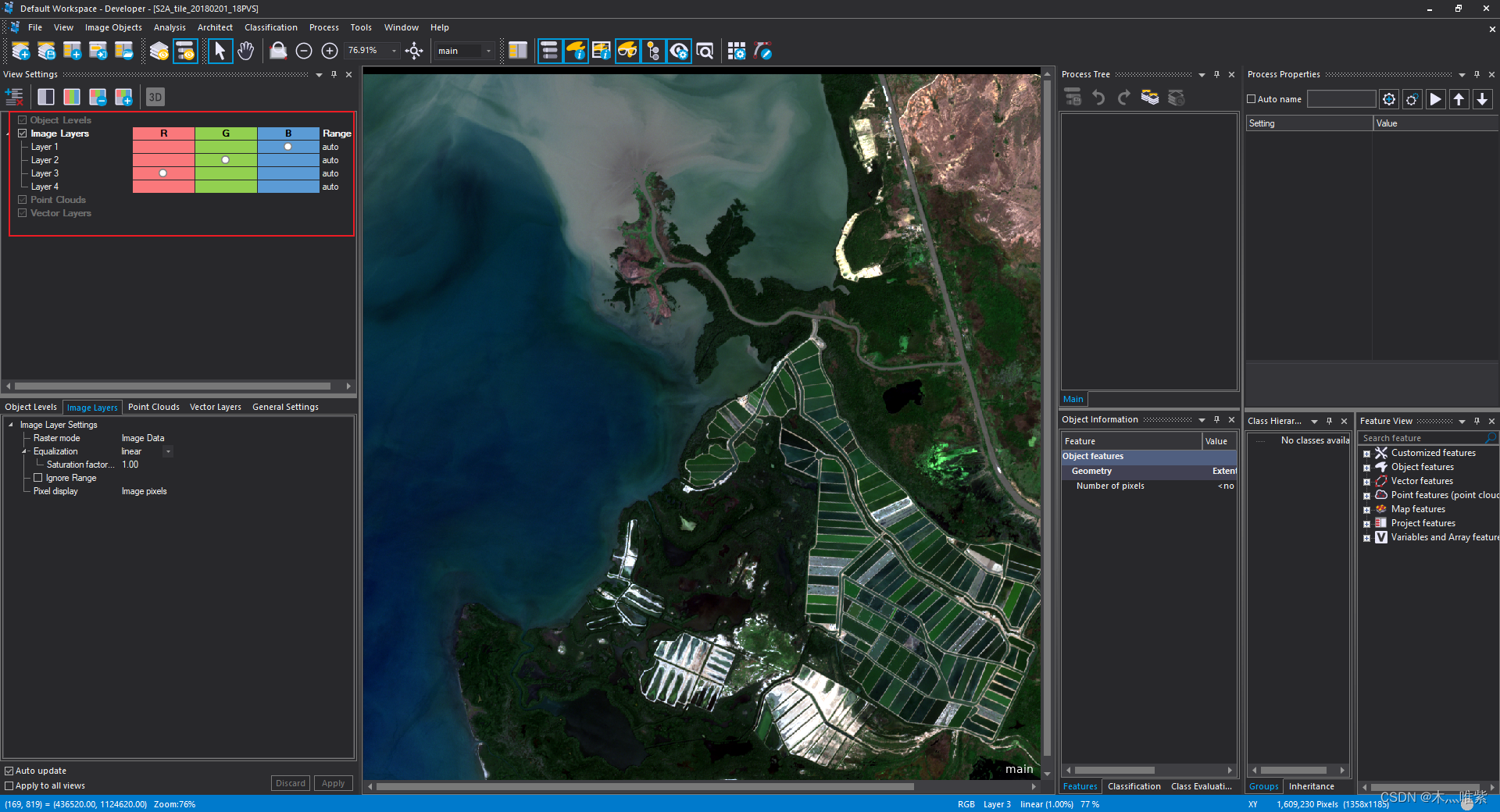The image size is (1500, 812).
Task: Enable the Auto name checkbox
Action: (1252, 99)
